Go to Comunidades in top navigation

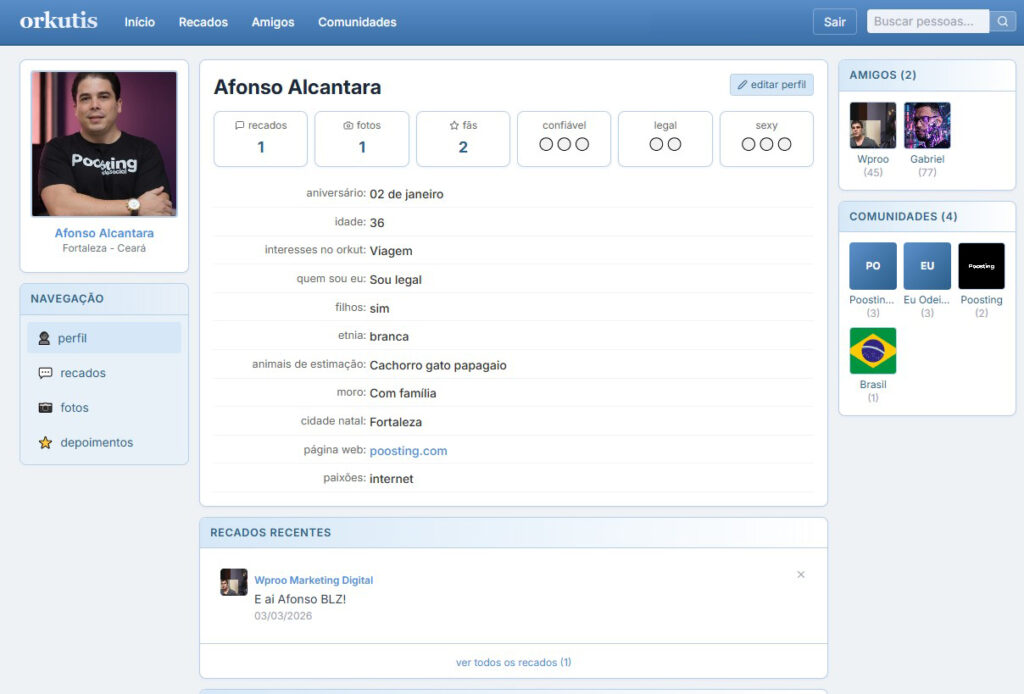pyautogui.click(x=357, y=22)
